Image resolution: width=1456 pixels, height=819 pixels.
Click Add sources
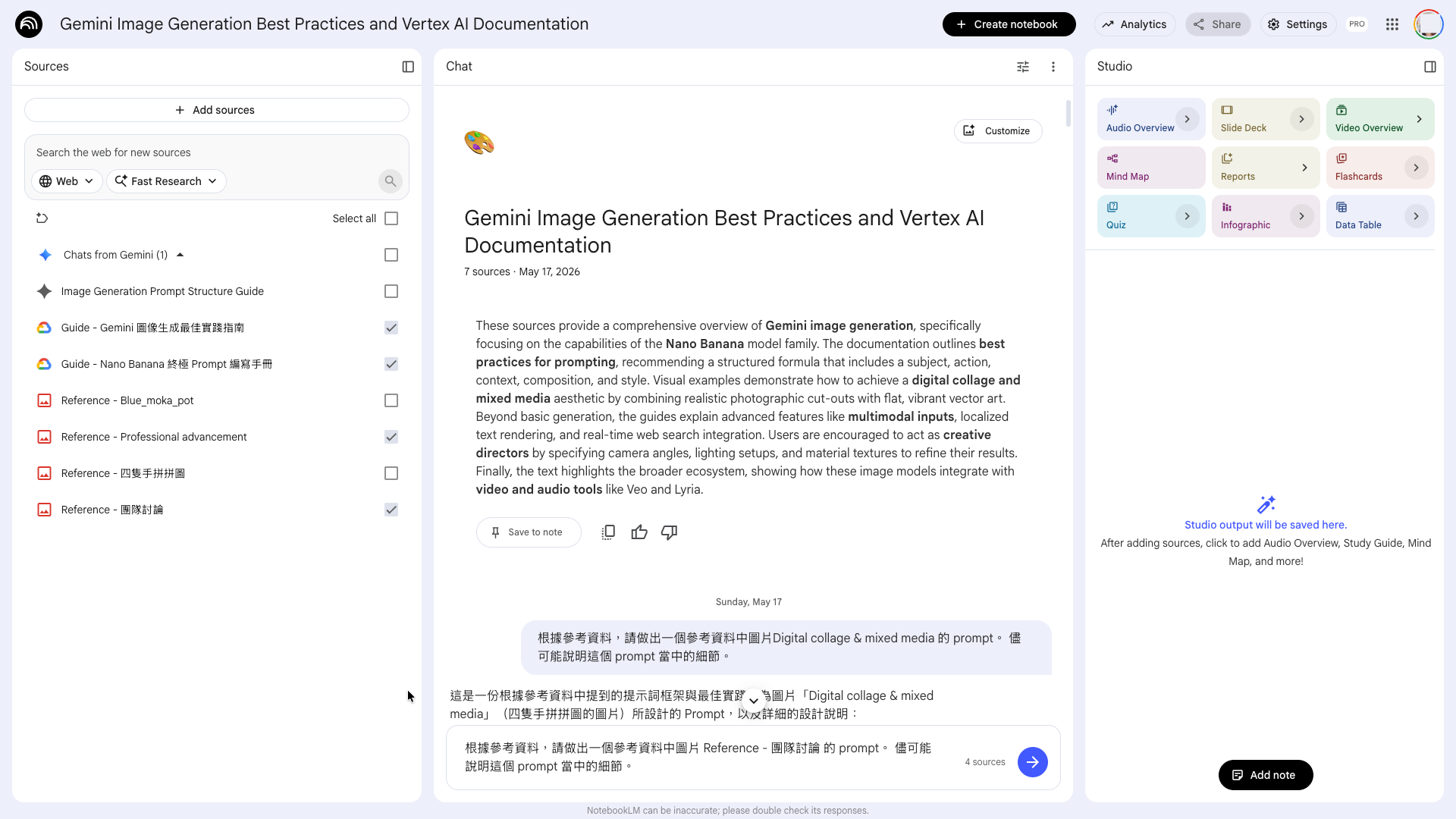click(217, 110)
